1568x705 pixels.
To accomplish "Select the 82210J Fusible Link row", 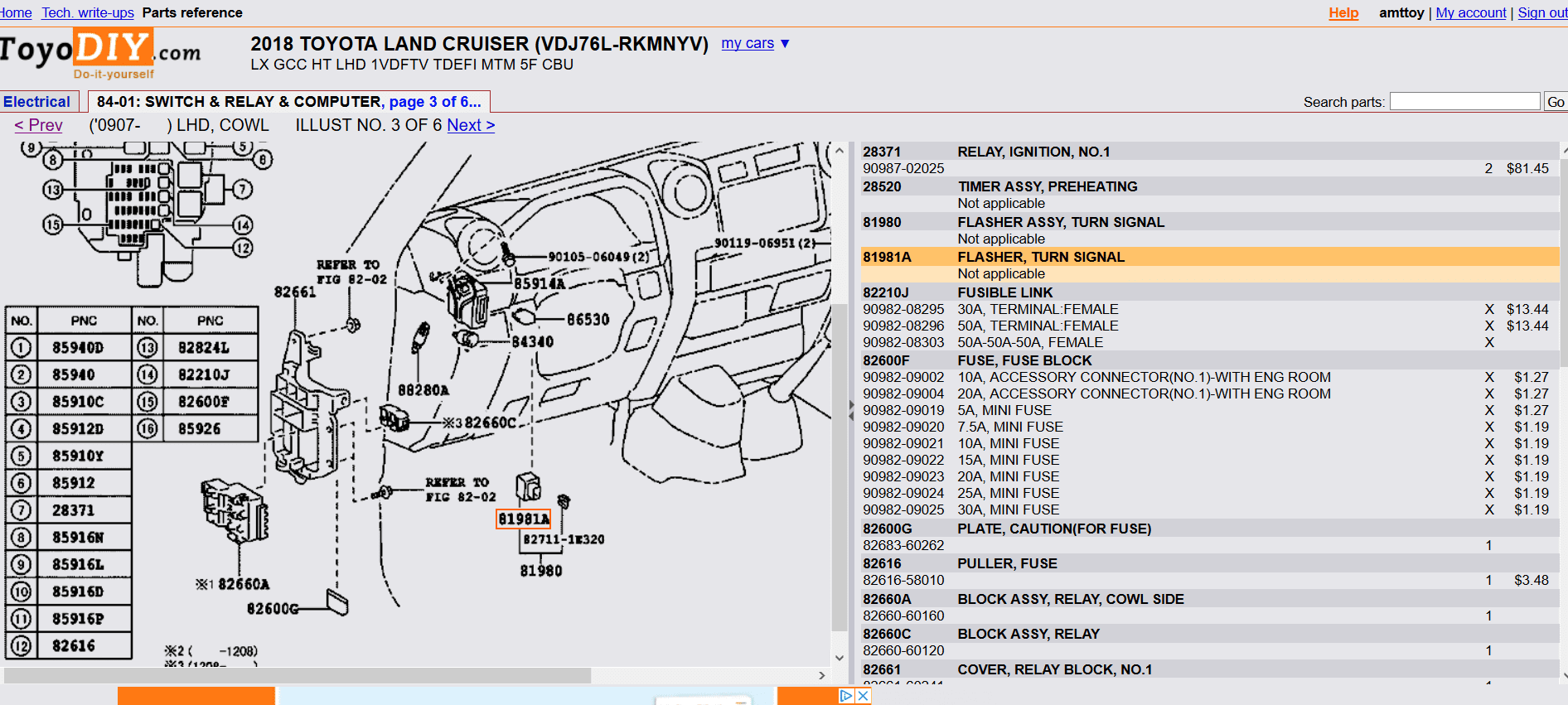I will 1210,292.
